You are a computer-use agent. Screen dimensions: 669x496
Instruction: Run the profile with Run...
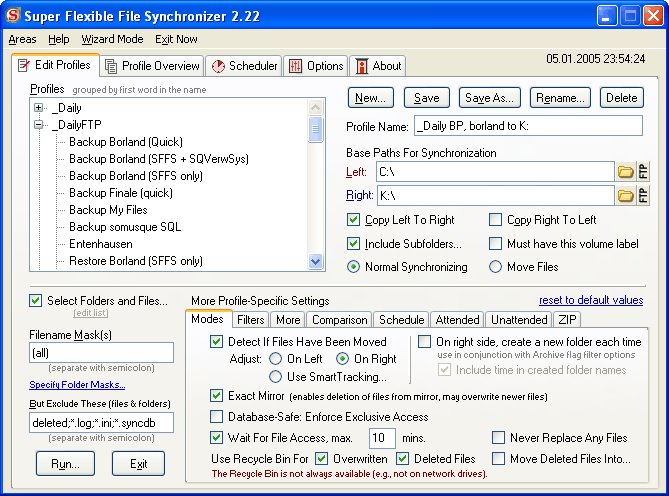[x=65, y=464]
